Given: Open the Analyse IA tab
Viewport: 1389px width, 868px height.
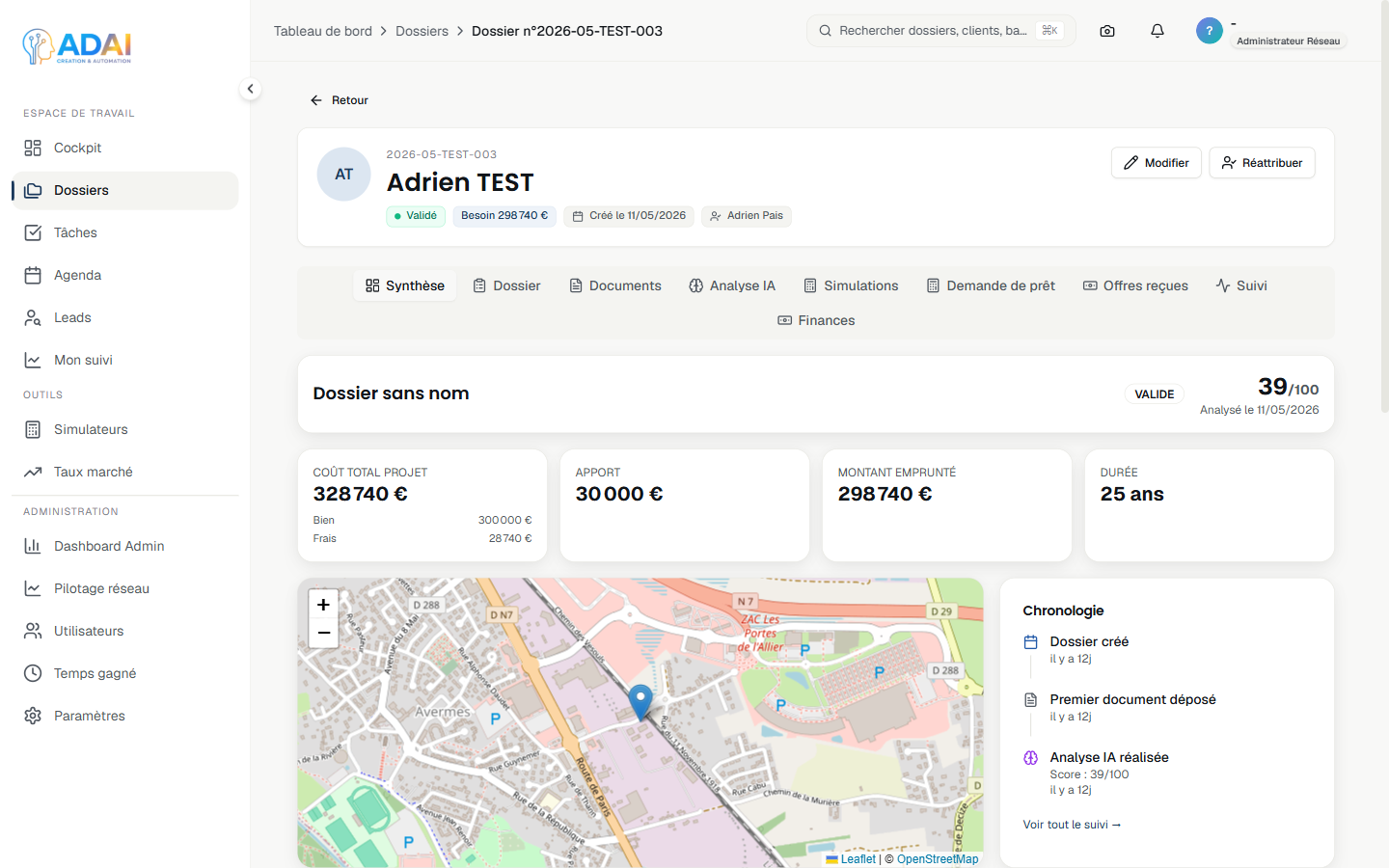Looking at the screenshot, I should tap(732, 285).
